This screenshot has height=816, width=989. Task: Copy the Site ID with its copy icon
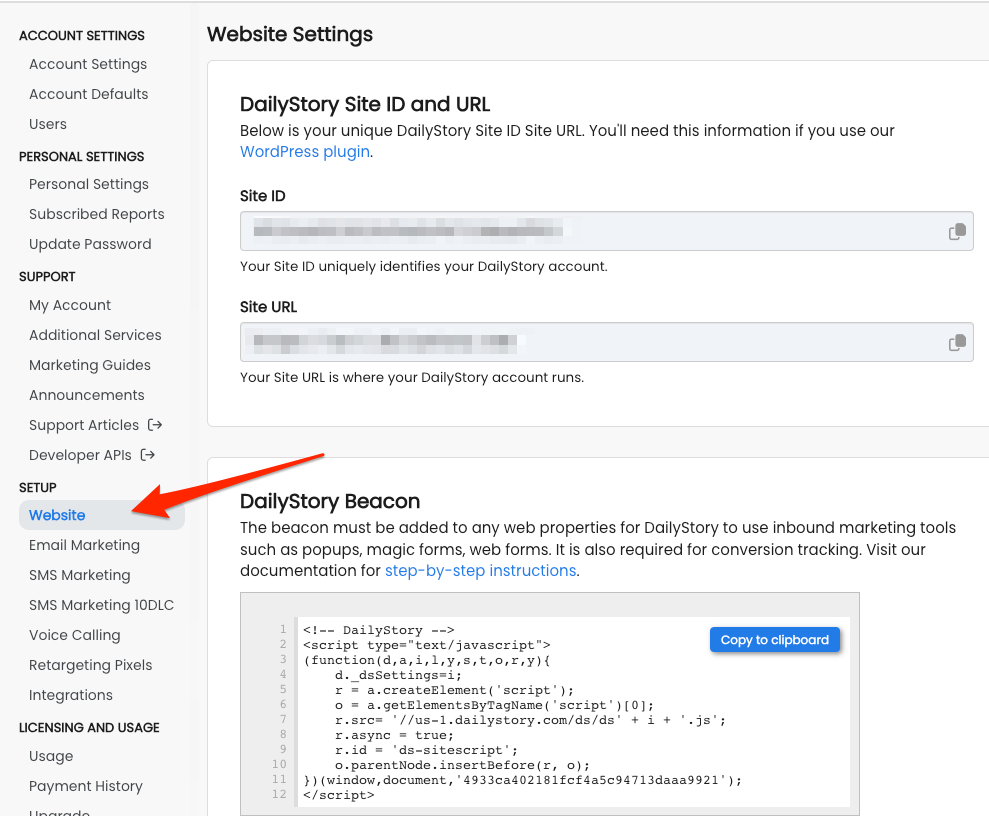tap(957, 231)
